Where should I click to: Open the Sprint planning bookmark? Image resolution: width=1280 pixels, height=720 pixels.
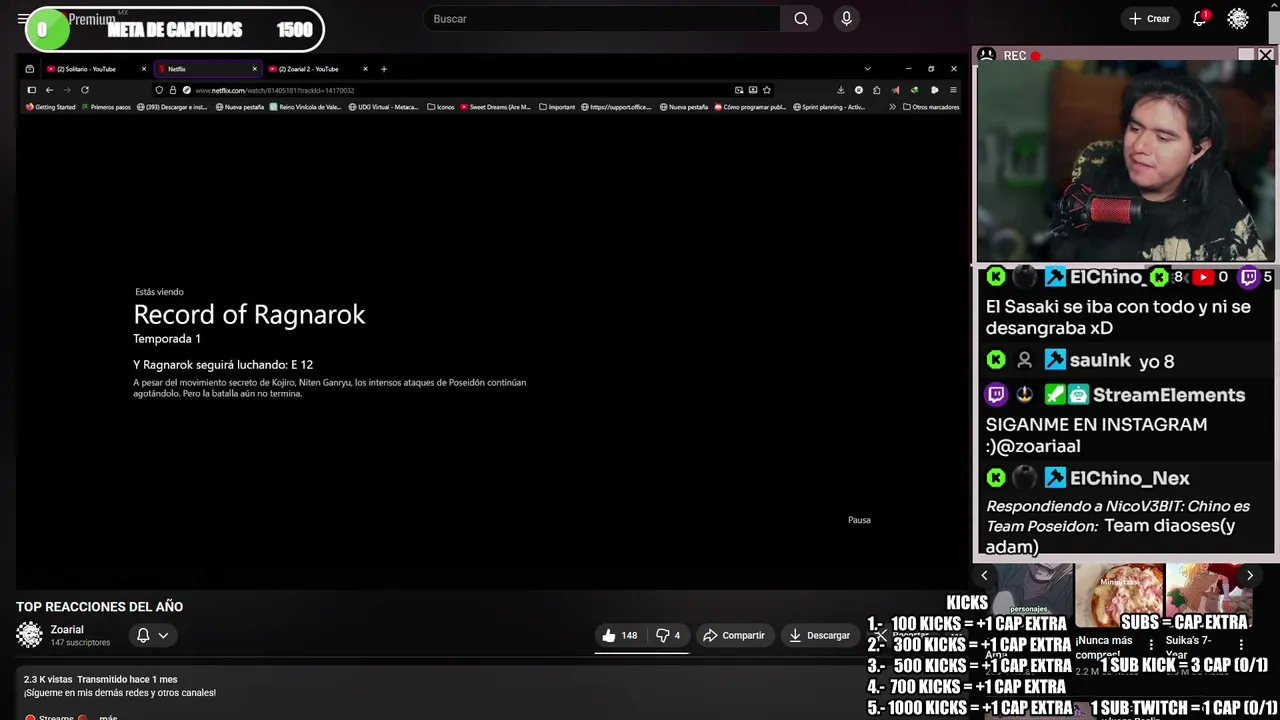(x=829, y=107)
